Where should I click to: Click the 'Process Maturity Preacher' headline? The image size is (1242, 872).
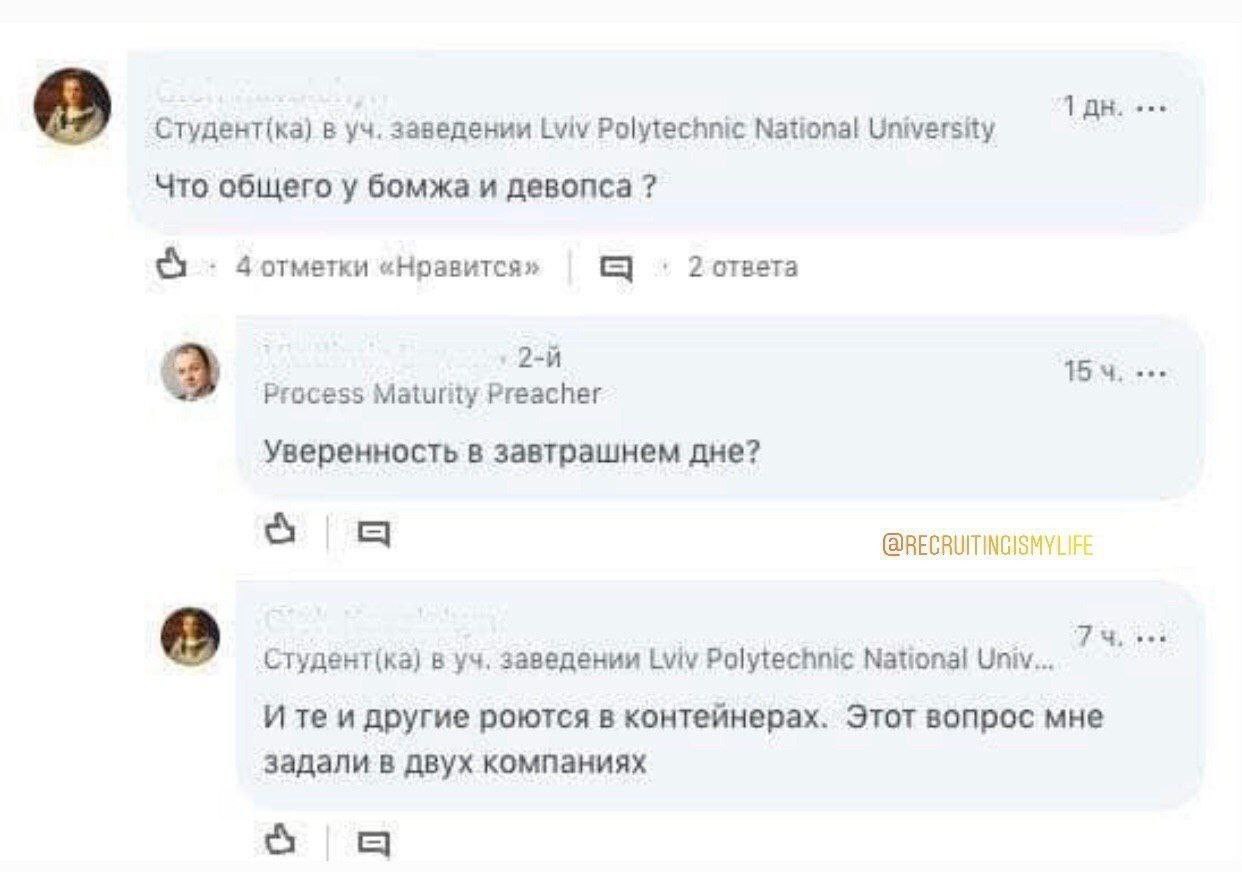pyautogui.click(x=431, y=394)
